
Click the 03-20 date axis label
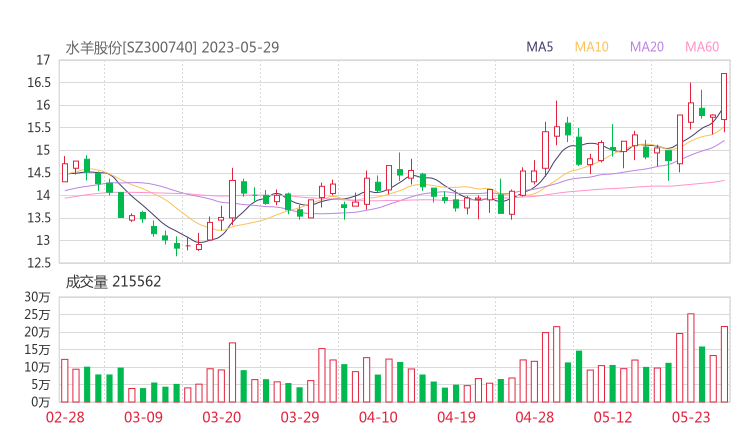[x=222, y=417]
